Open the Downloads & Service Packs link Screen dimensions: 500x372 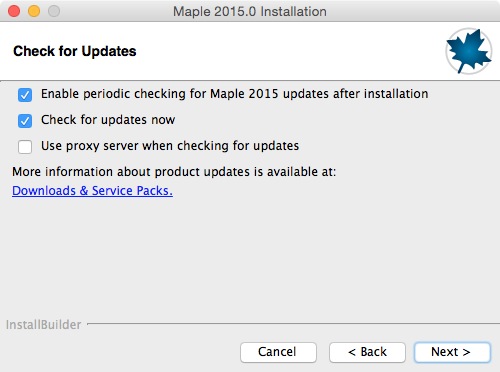(92, 191)
